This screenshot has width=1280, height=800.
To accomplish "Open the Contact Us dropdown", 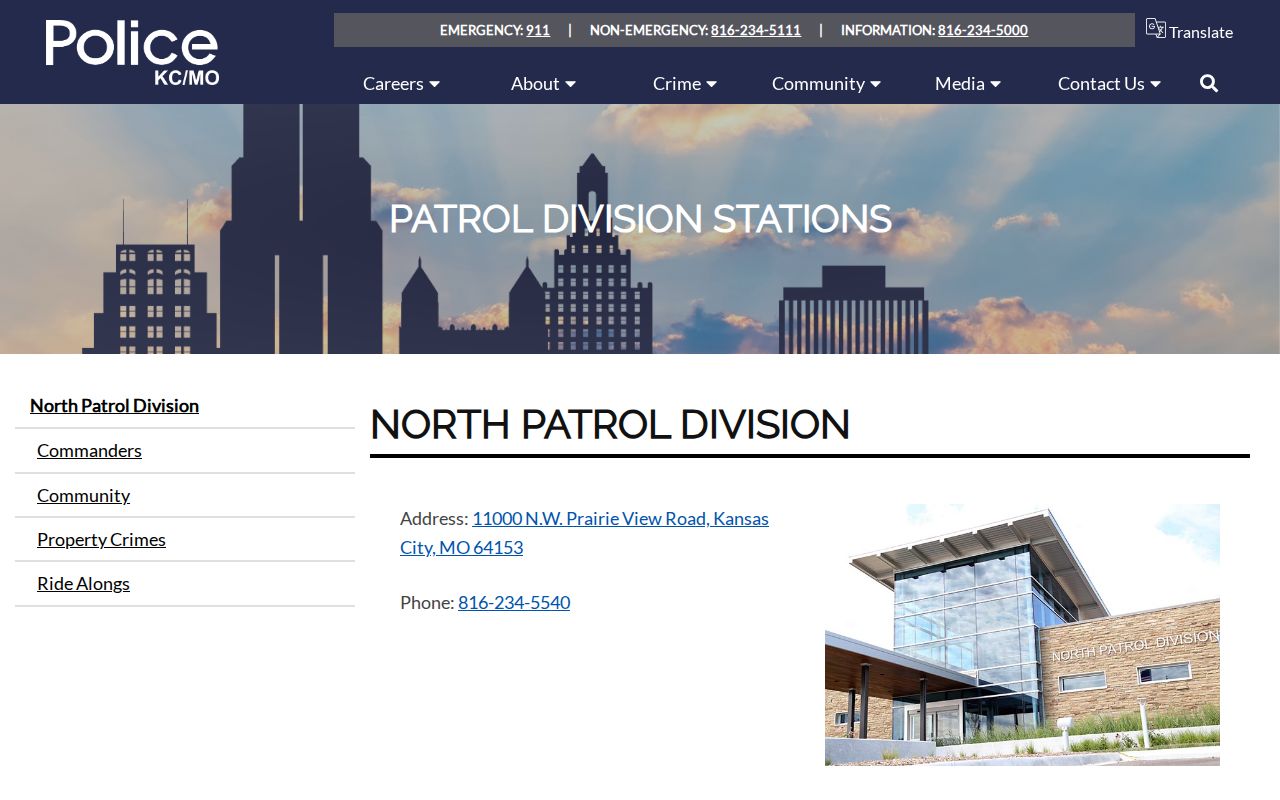I will point(1109,83).
